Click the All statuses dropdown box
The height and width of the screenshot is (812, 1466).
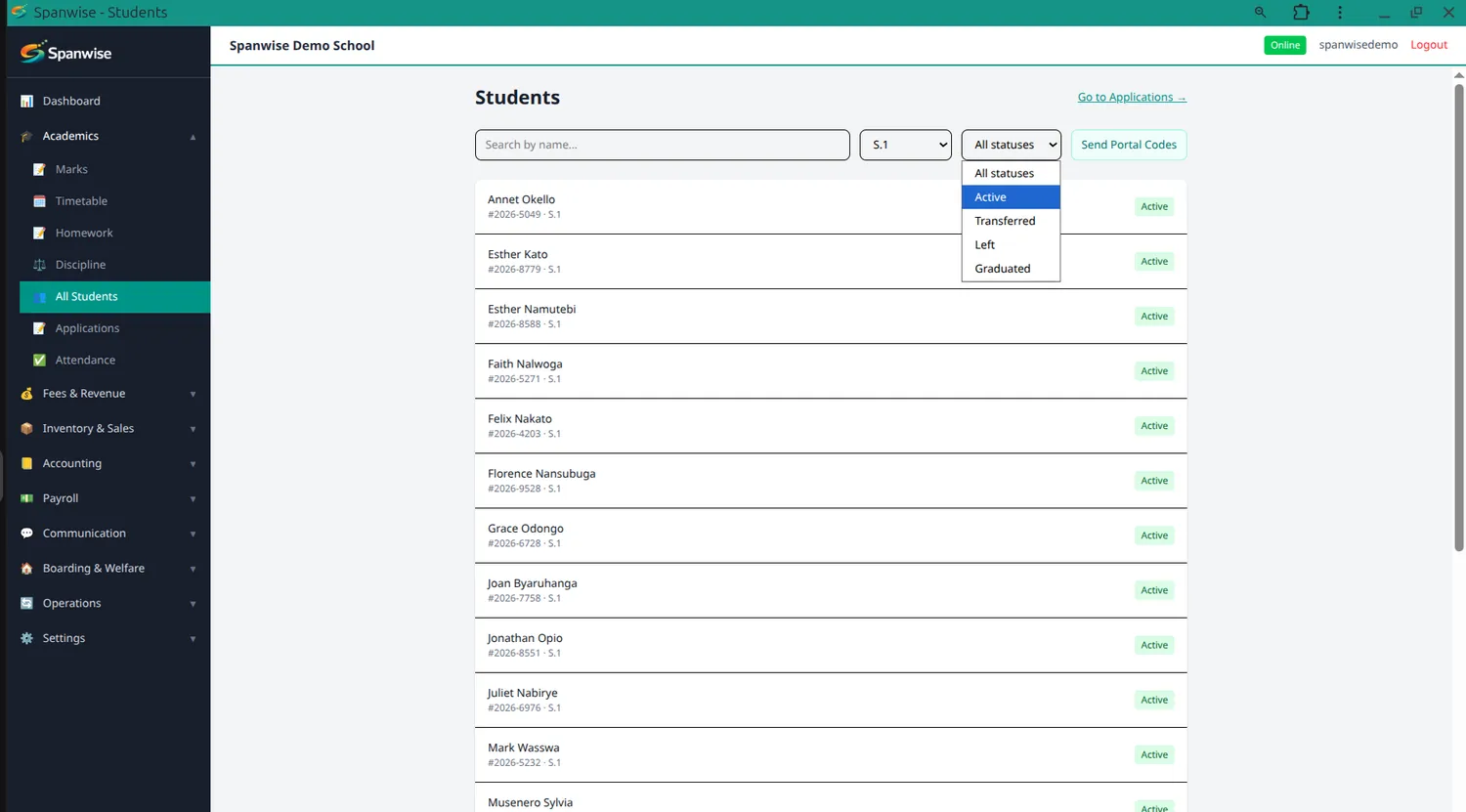pyautogui.click(x=1012, y=145)
